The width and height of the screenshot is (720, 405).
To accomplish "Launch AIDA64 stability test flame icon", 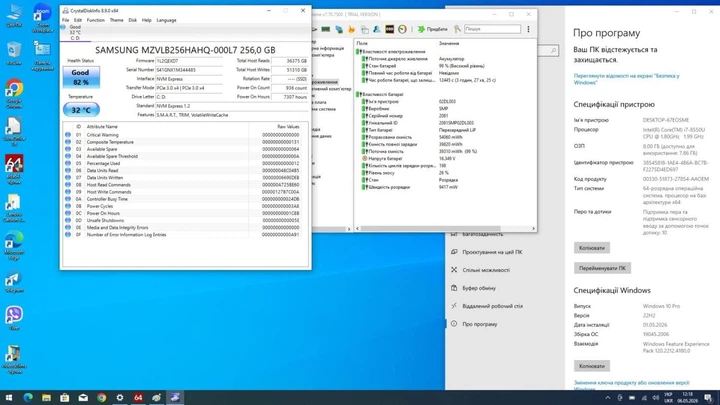I will [x=352, y=29].
